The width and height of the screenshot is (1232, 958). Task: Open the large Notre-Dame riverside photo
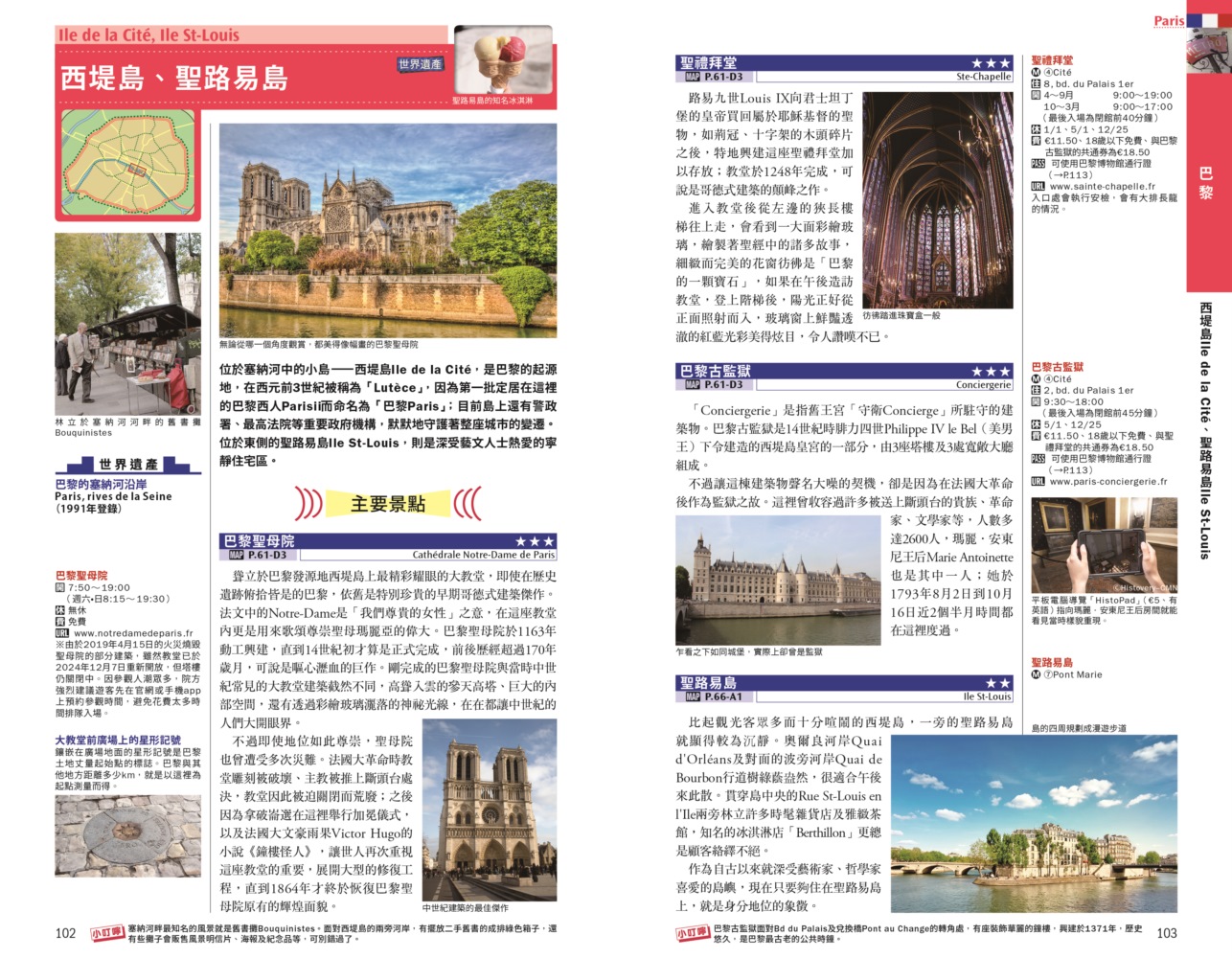(x=388, y=230)
